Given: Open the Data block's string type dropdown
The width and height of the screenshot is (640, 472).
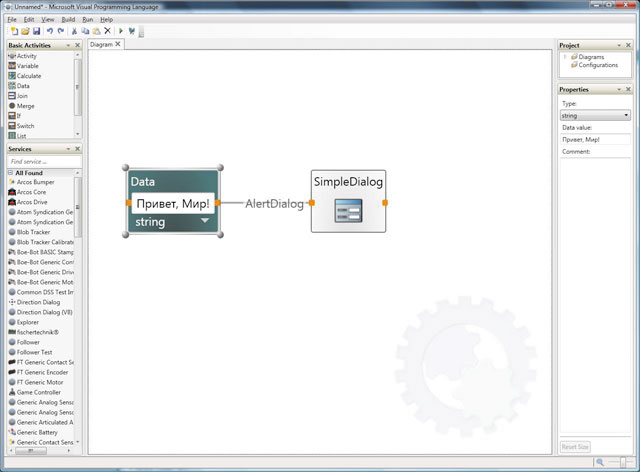Looking at the screenshot, I should coord(205,220).
